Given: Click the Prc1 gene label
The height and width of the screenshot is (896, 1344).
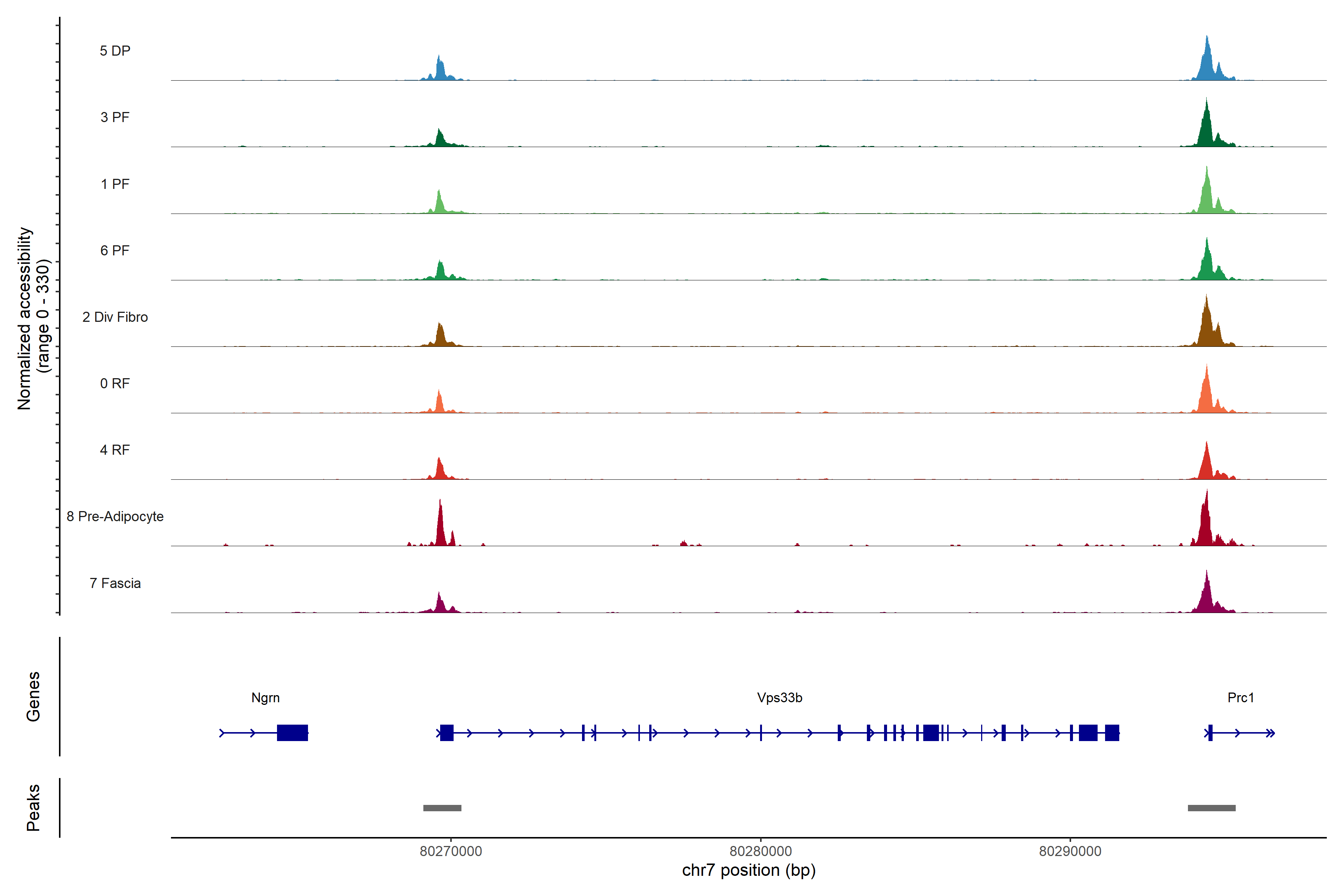Looking at the screenshot, I should (1241, 698).
